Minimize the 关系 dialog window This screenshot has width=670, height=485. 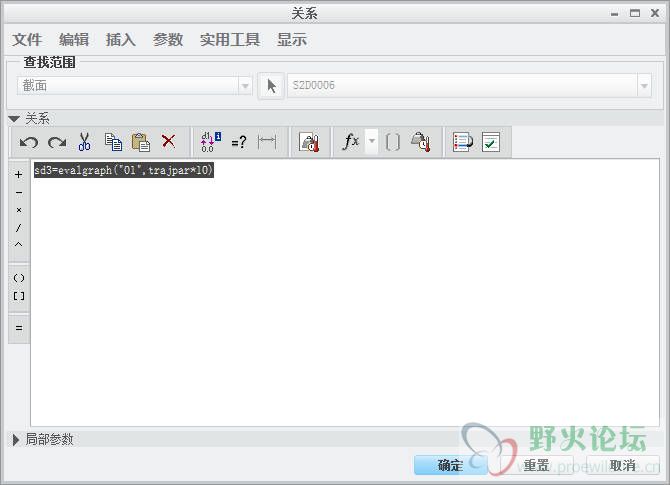point(614,14)
